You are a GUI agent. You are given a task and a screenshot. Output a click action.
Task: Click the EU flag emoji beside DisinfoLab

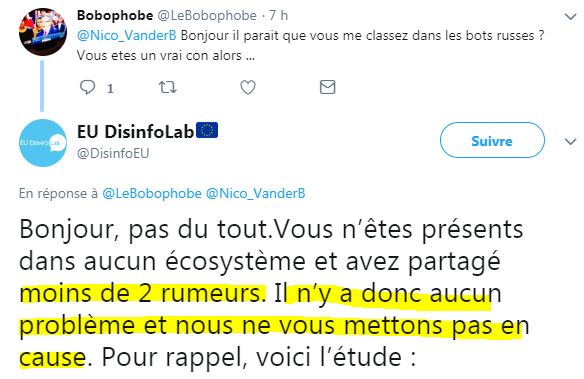pos(207,131)
